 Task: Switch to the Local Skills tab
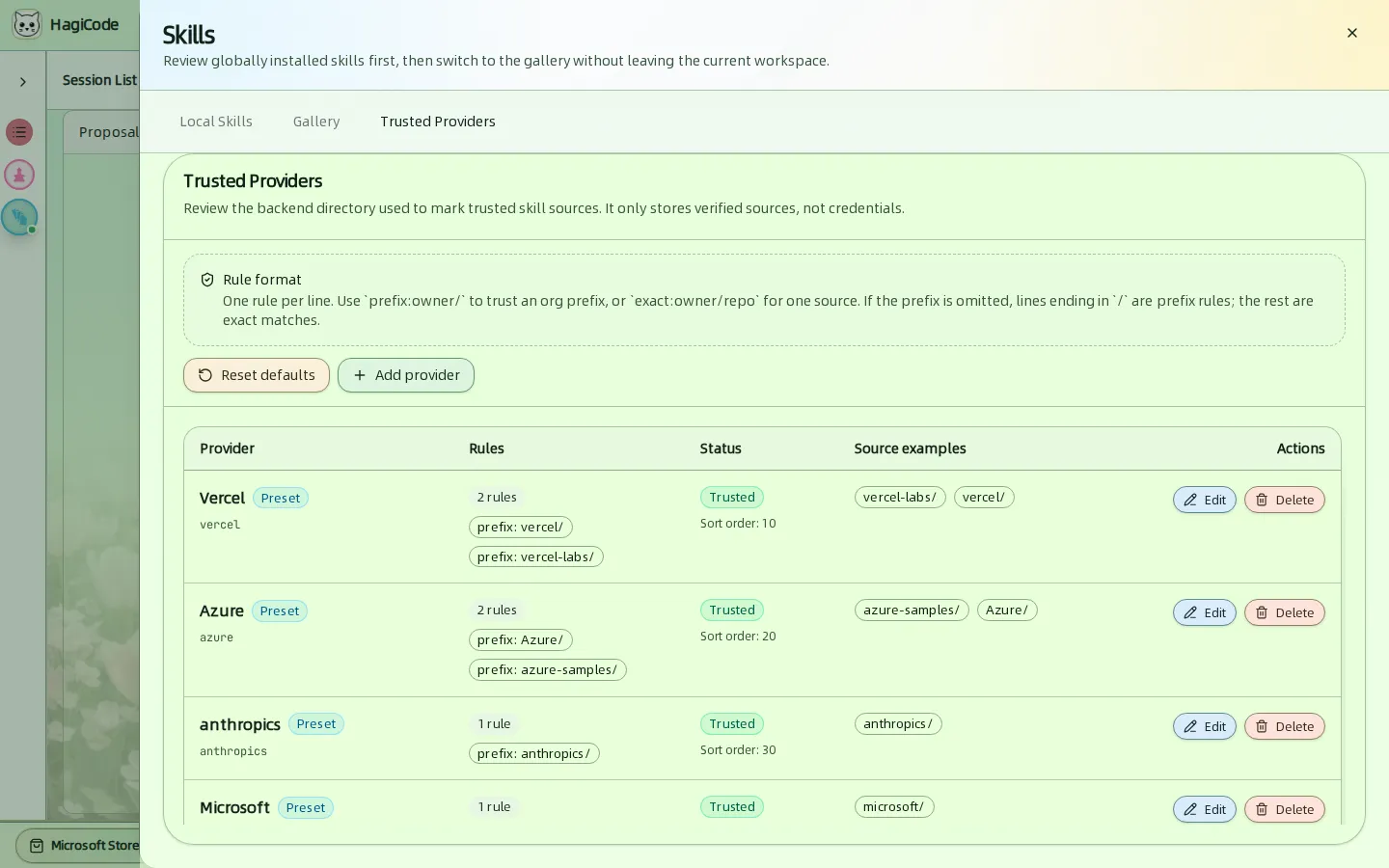tap(216, 122)
